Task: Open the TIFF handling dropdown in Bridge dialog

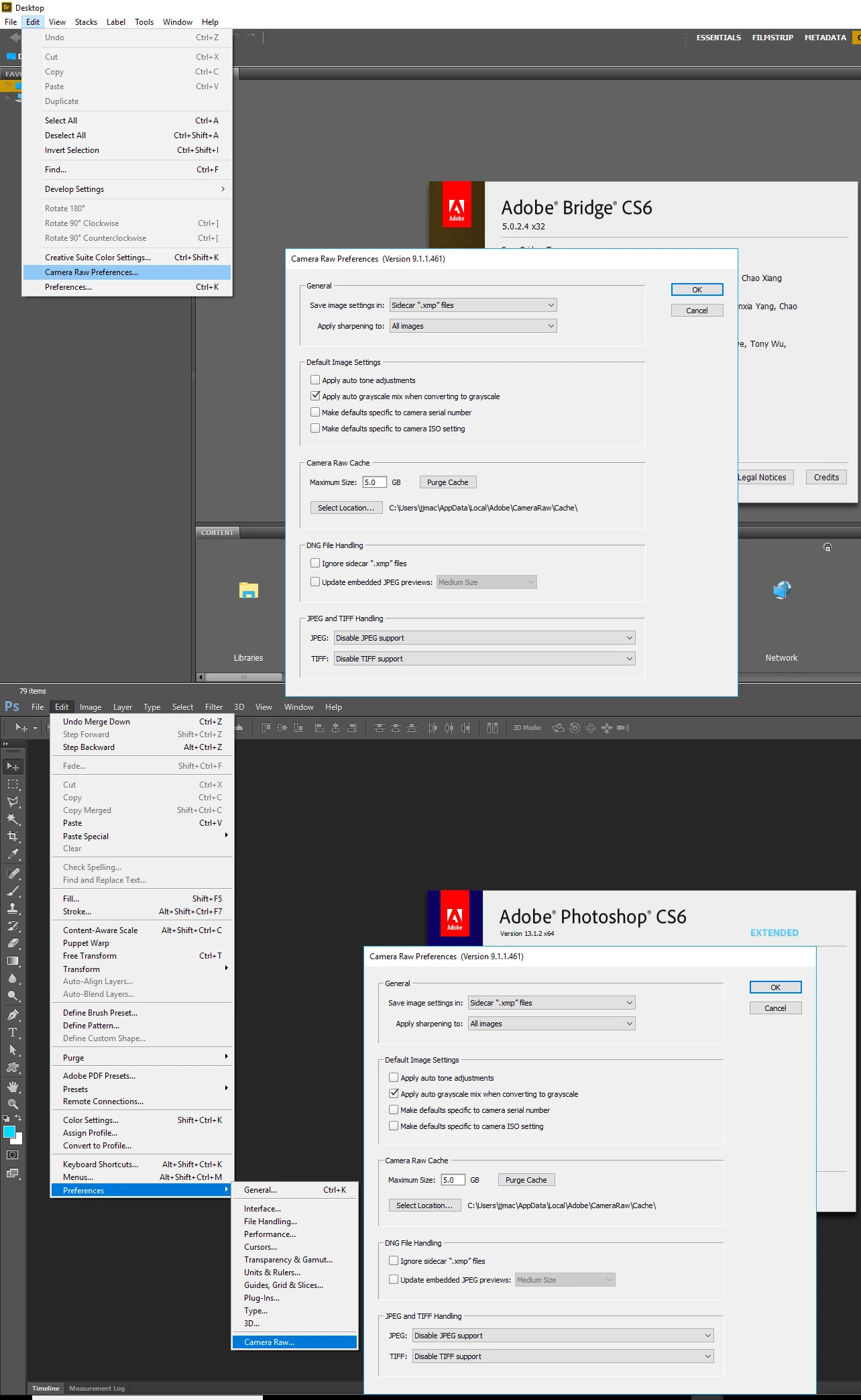Action: (484, 659)
